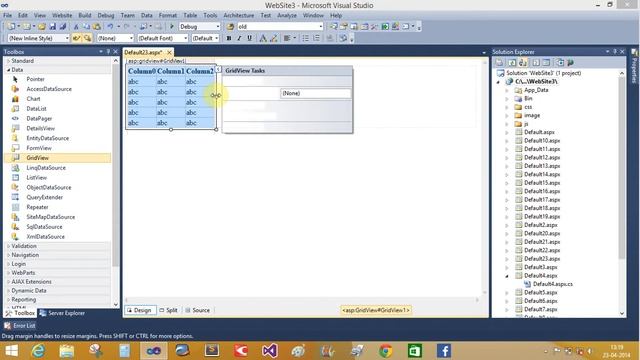This screenshot has height=360, width=640.
Task: Click the Save toolbar icon
Action: [52, 27]
